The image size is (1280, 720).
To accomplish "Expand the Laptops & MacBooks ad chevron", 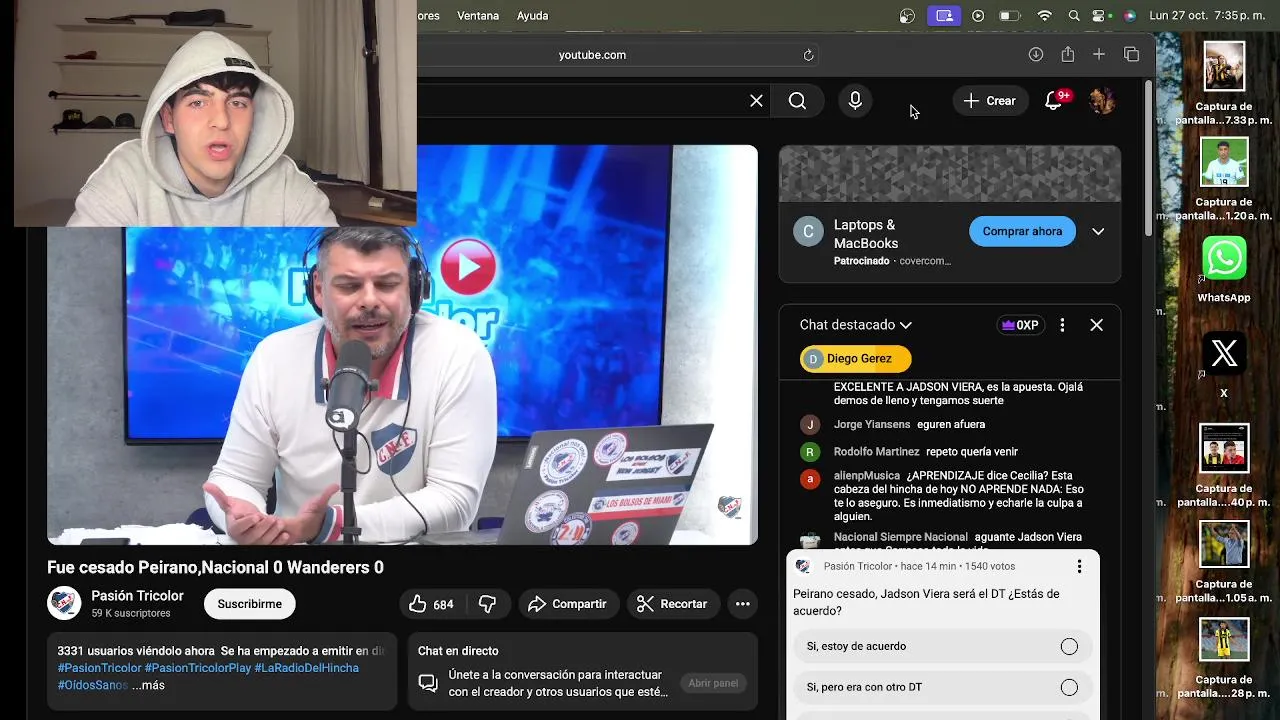I will coord(1098,231).
